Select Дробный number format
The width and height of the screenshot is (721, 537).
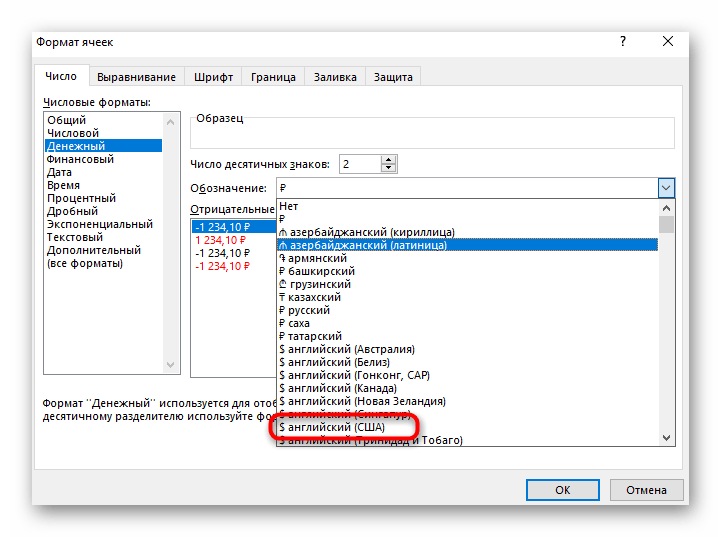103,211
